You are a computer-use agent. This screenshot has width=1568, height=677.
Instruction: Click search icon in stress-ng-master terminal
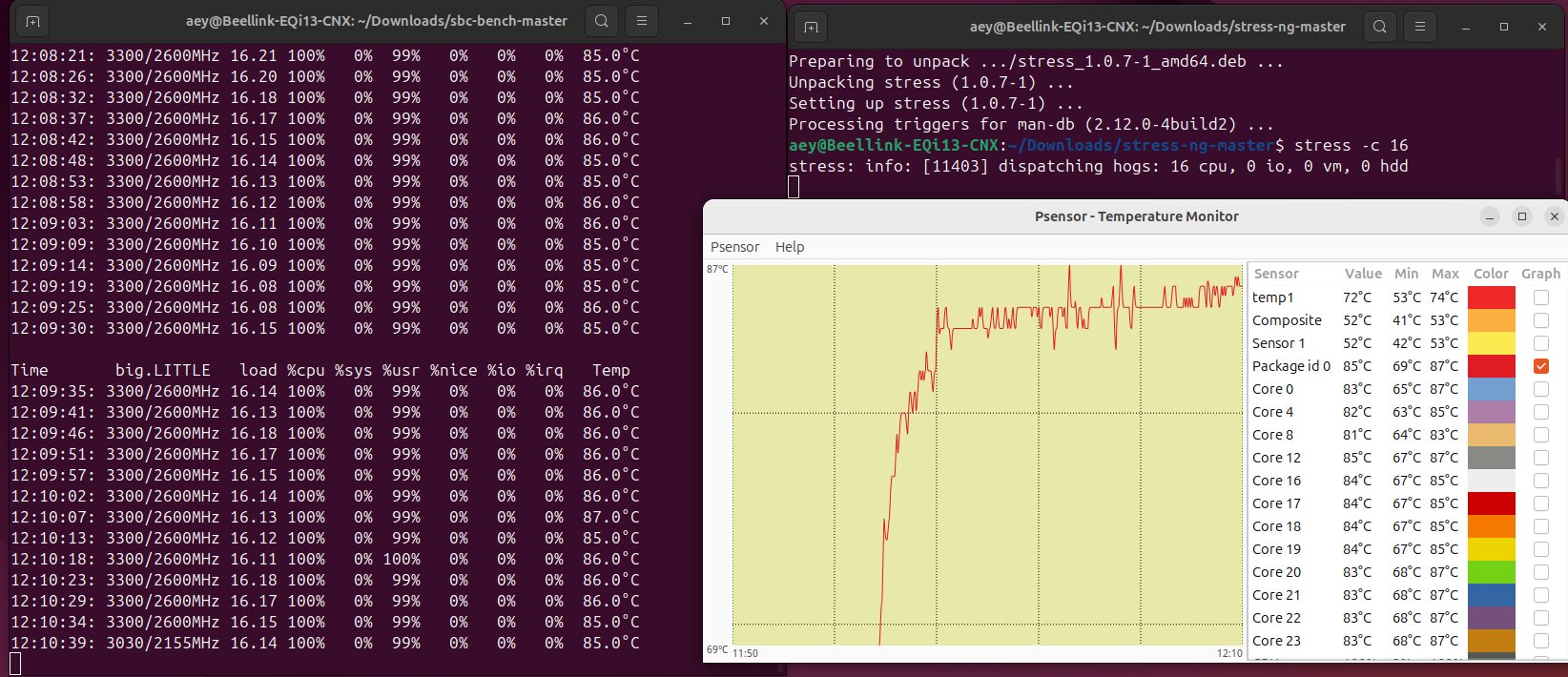pos(1379,27)
